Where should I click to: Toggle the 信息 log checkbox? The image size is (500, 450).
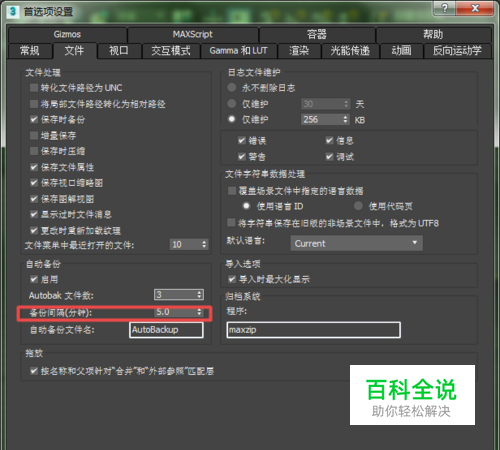point(329,140)
